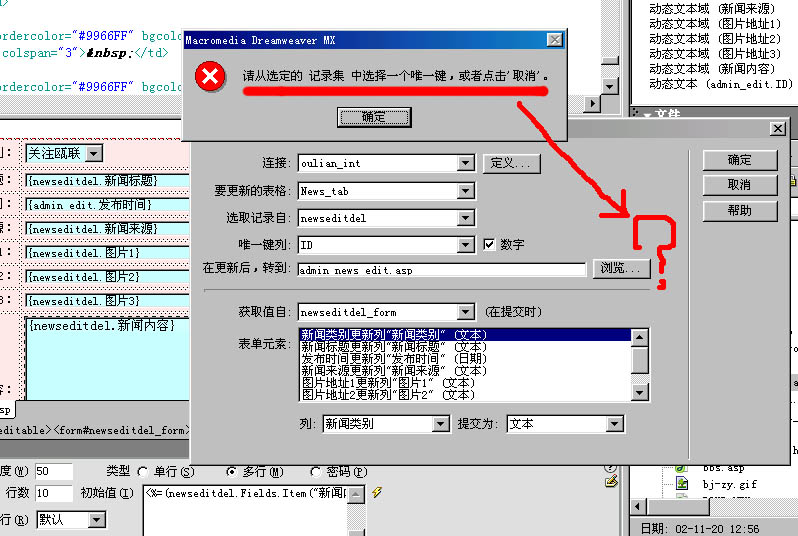Select the 单行 radio button
The width and height of the screenshot is (798, 536).
[x=144, y=472]
